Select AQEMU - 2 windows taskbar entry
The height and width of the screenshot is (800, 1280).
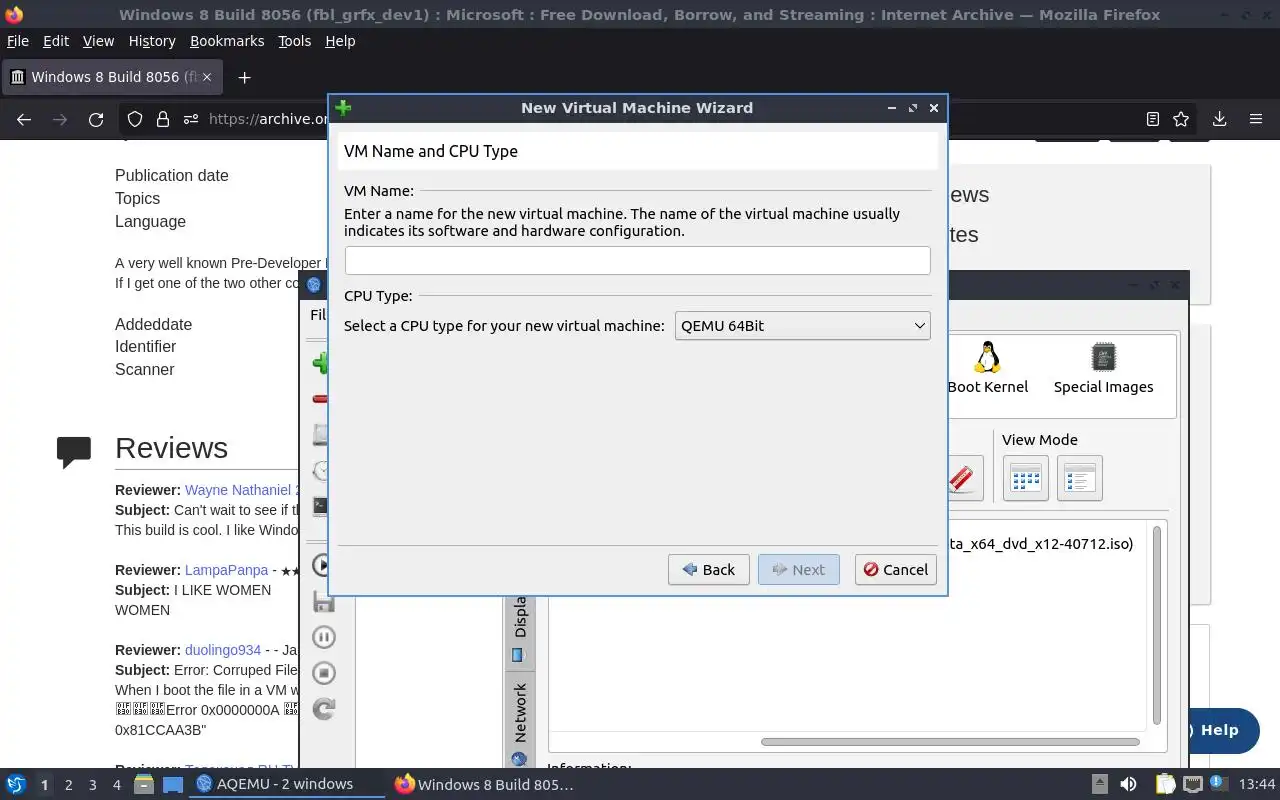(x=287, y=784)
